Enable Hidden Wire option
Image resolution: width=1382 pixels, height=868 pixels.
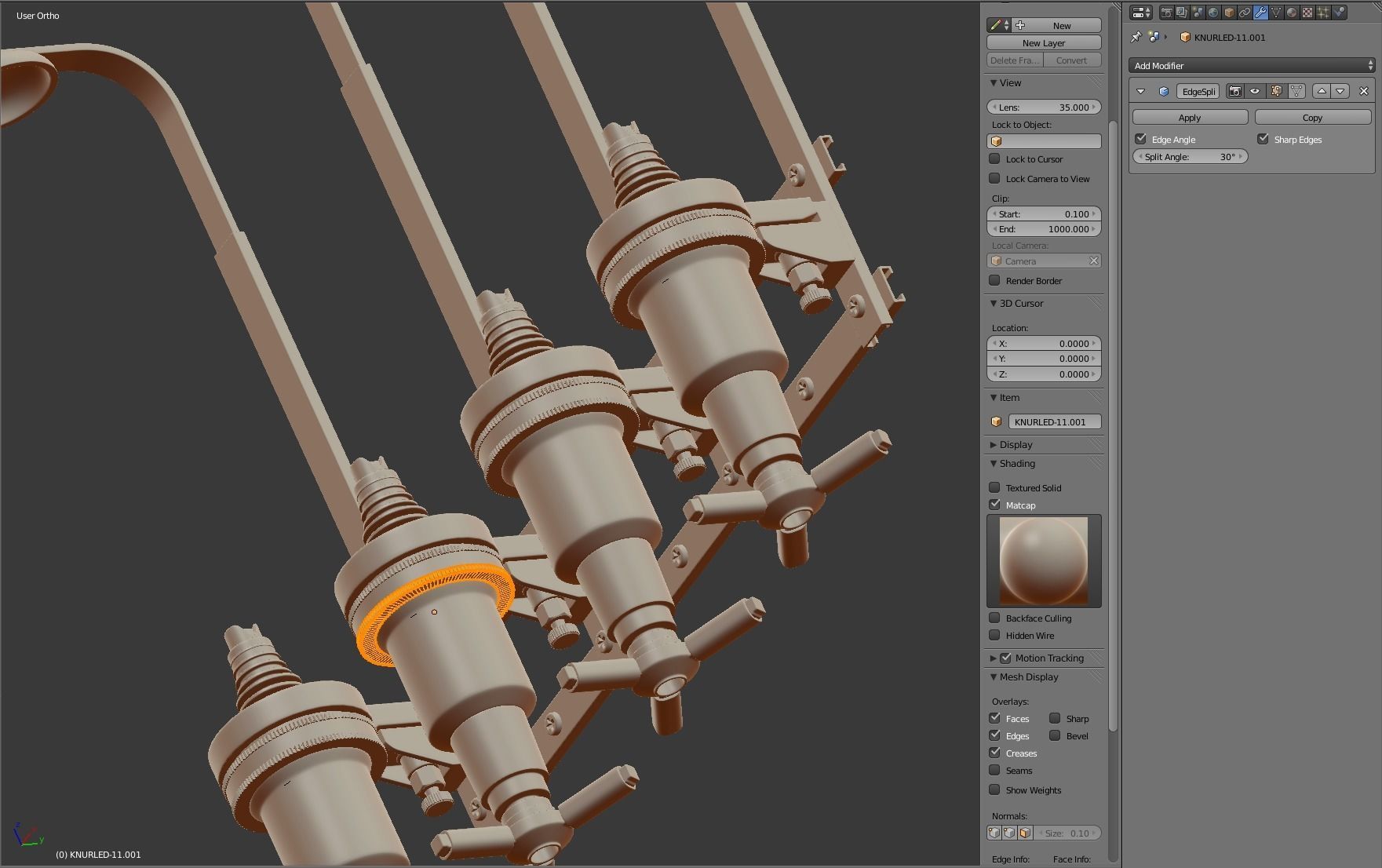(x=994, y=635)
